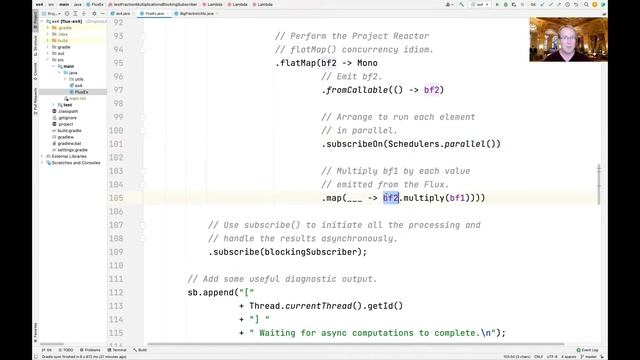Expand the out folder in project tree

(48, 53)
